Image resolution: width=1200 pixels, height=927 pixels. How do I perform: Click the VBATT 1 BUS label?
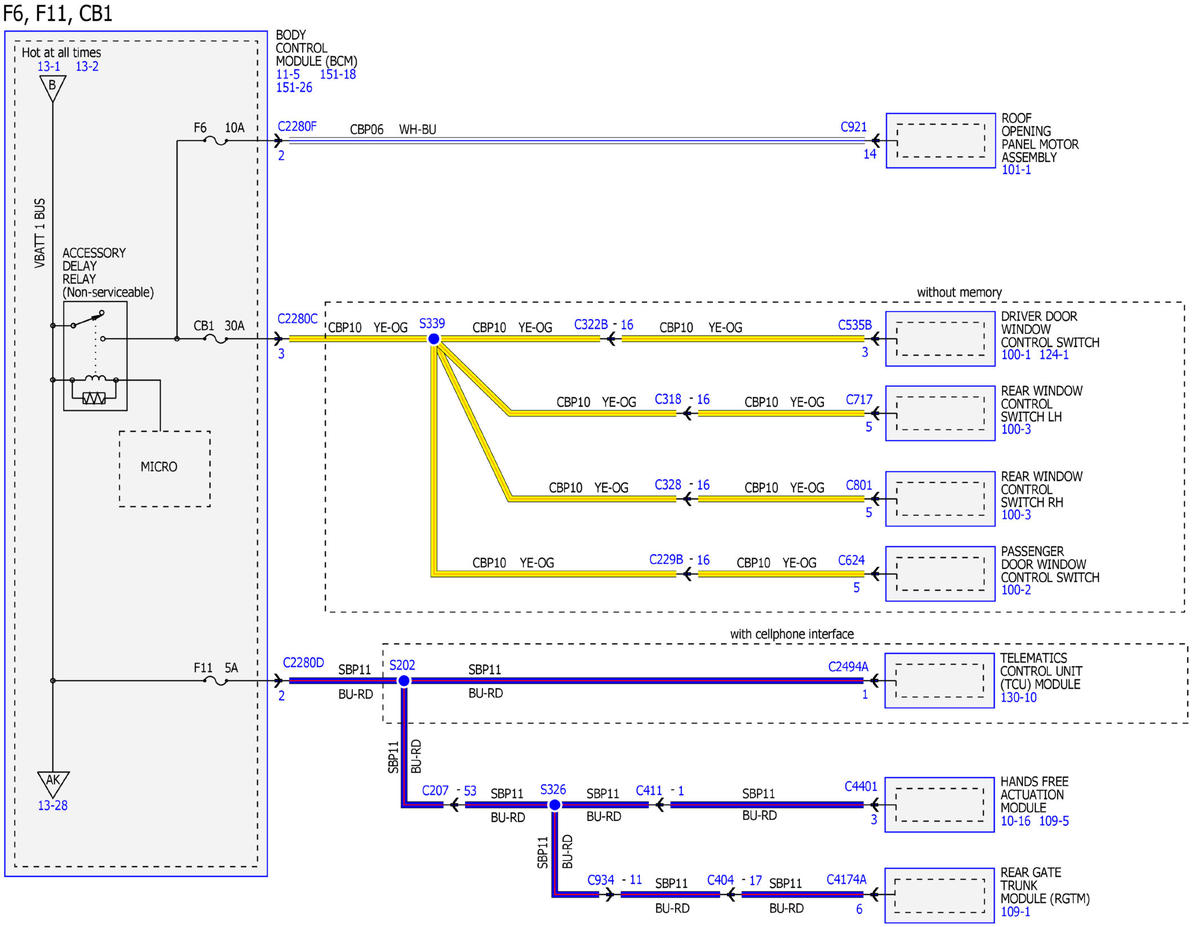click(x=40, y=233)
